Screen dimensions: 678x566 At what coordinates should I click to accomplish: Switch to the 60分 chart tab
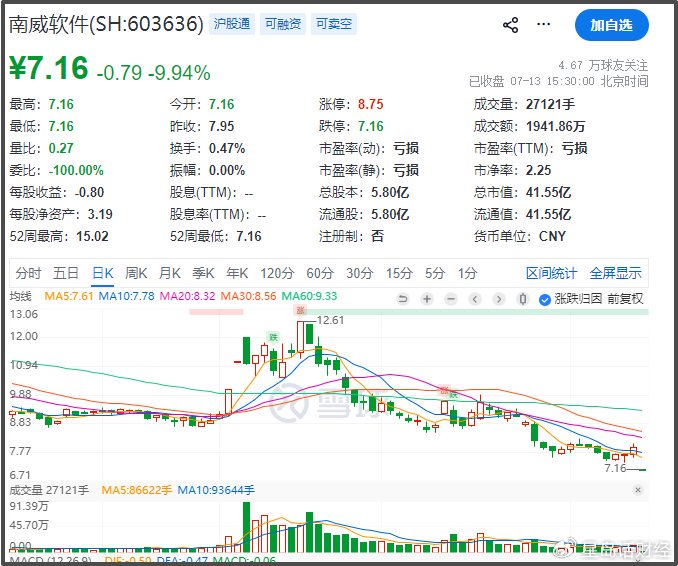coord(320,273)
